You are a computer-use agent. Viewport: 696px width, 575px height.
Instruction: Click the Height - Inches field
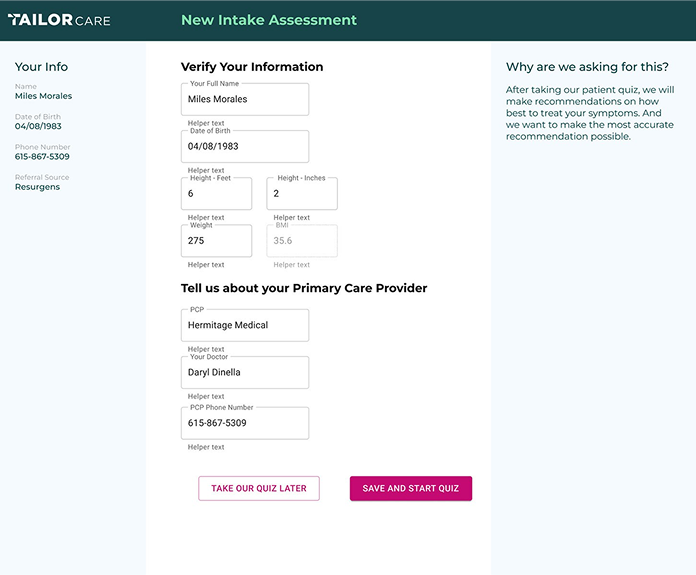tap(302, 194)
